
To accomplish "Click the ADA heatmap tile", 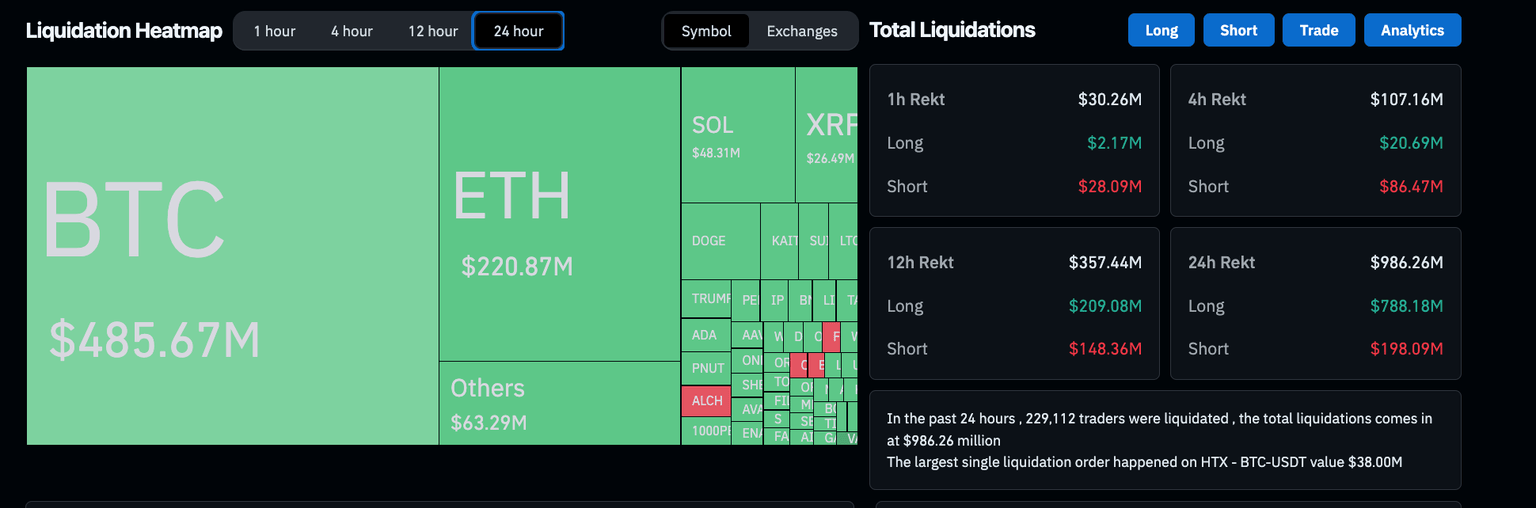I will [706, 335].
